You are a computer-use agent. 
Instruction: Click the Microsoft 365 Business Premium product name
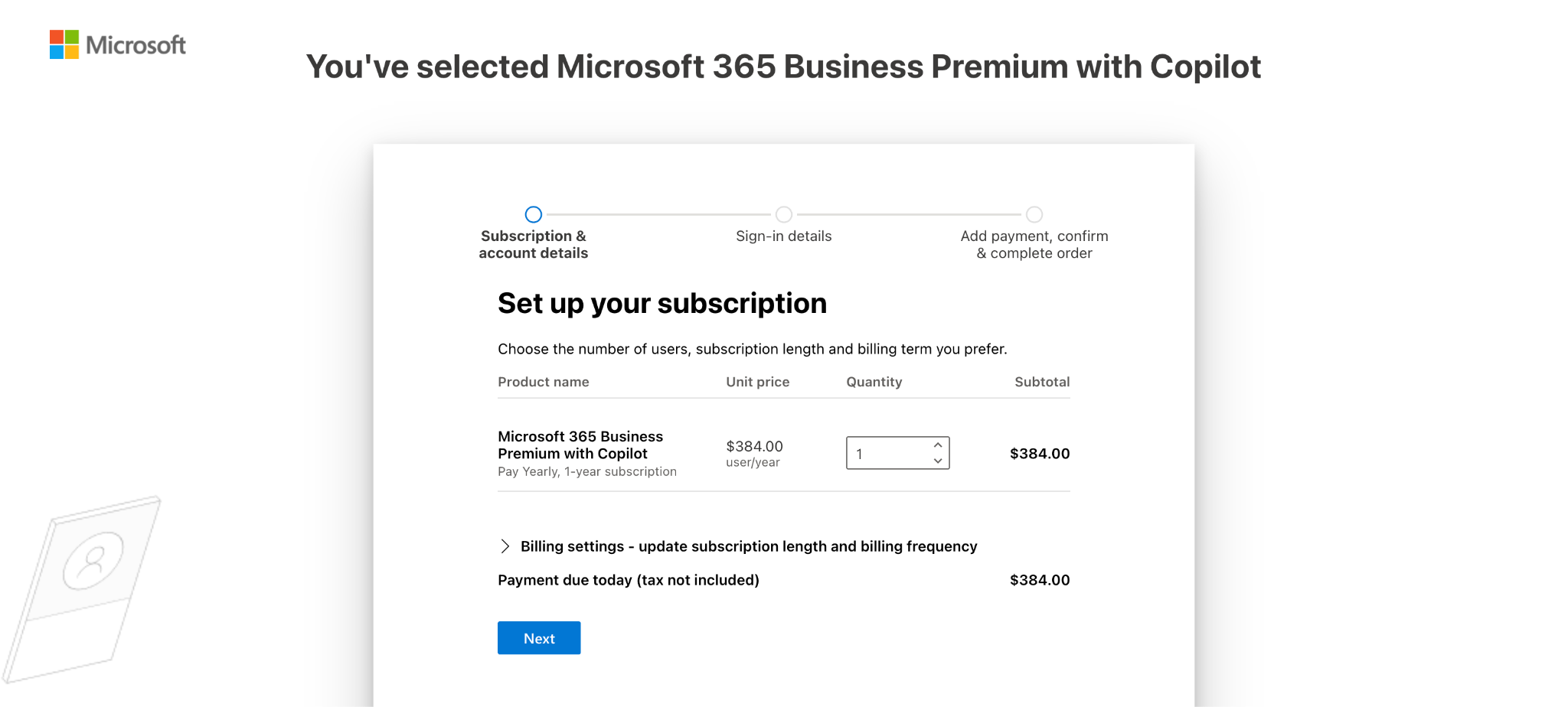click(x=580, y=445)
